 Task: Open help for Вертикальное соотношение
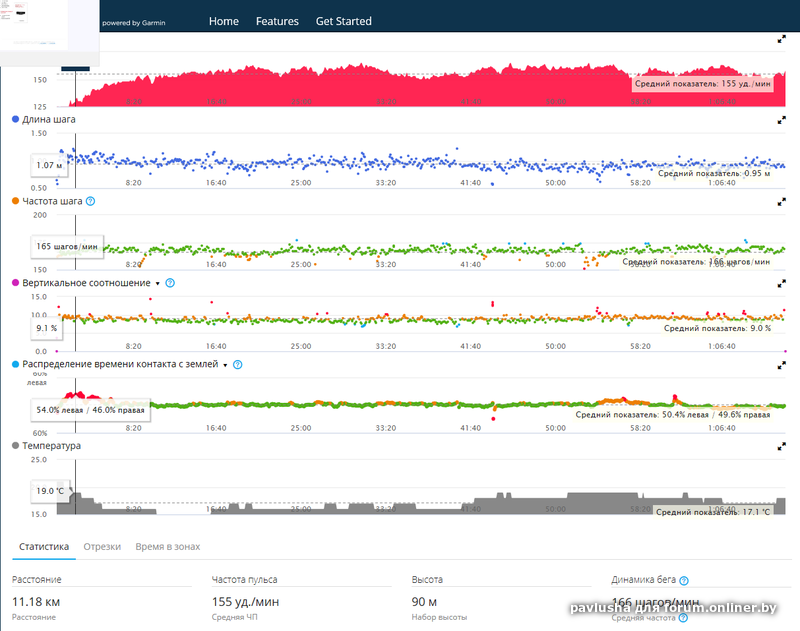(x=170, y=283)
